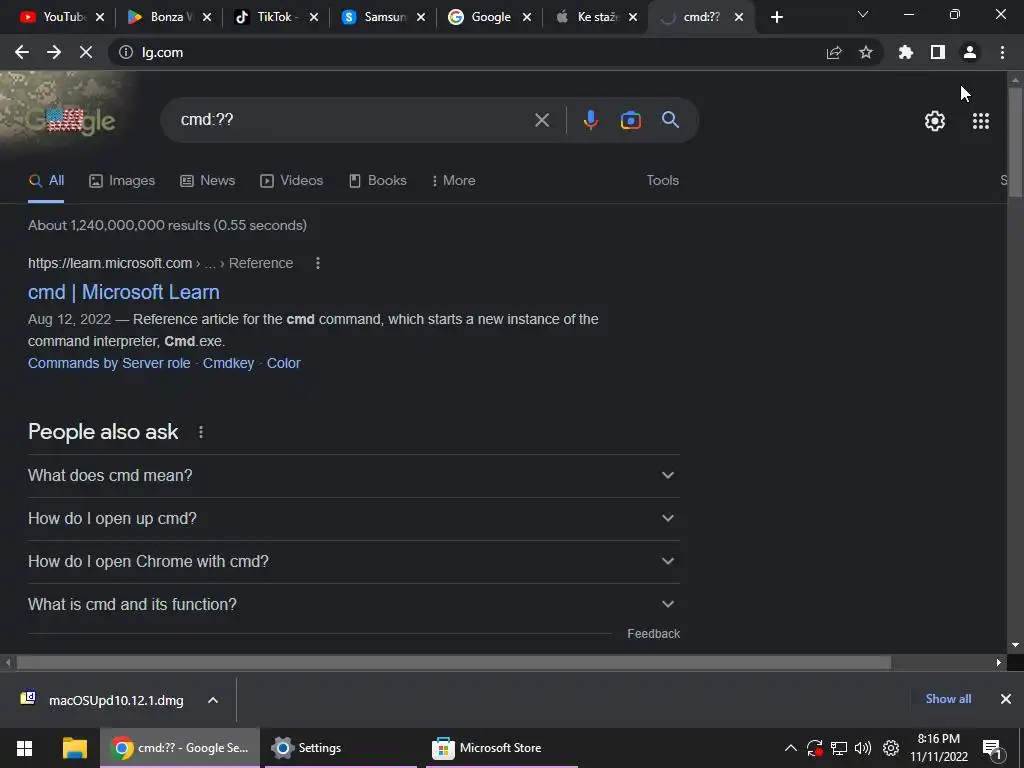
Task: Open the Chrome profile menu
Action: [x=970, y=52]
